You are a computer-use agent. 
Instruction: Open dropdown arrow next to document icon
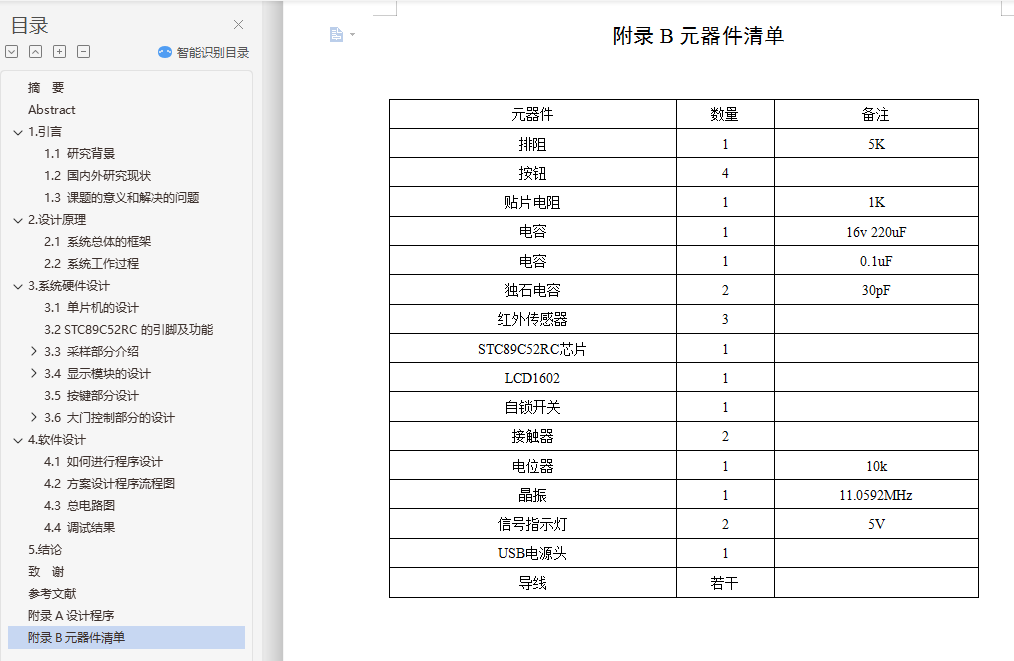click(x=352, y=34)
